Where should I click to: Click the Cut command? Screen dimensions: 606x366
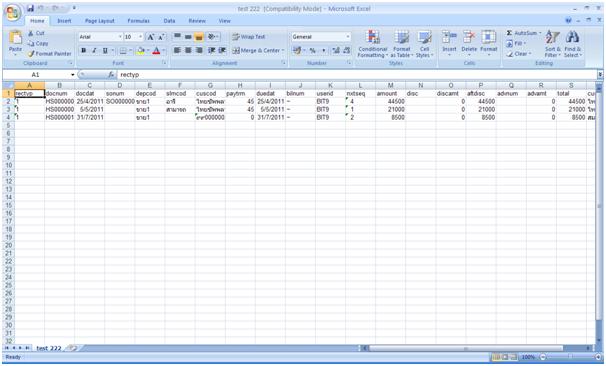pos(36,34)
